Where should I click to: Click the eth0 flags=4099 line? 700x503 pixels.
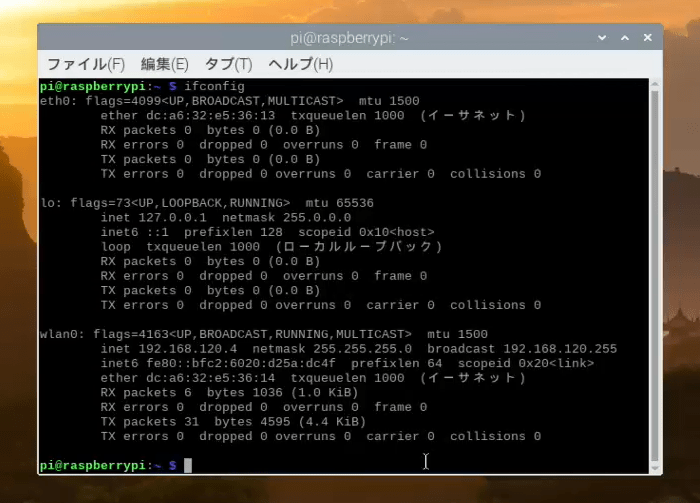229,101
